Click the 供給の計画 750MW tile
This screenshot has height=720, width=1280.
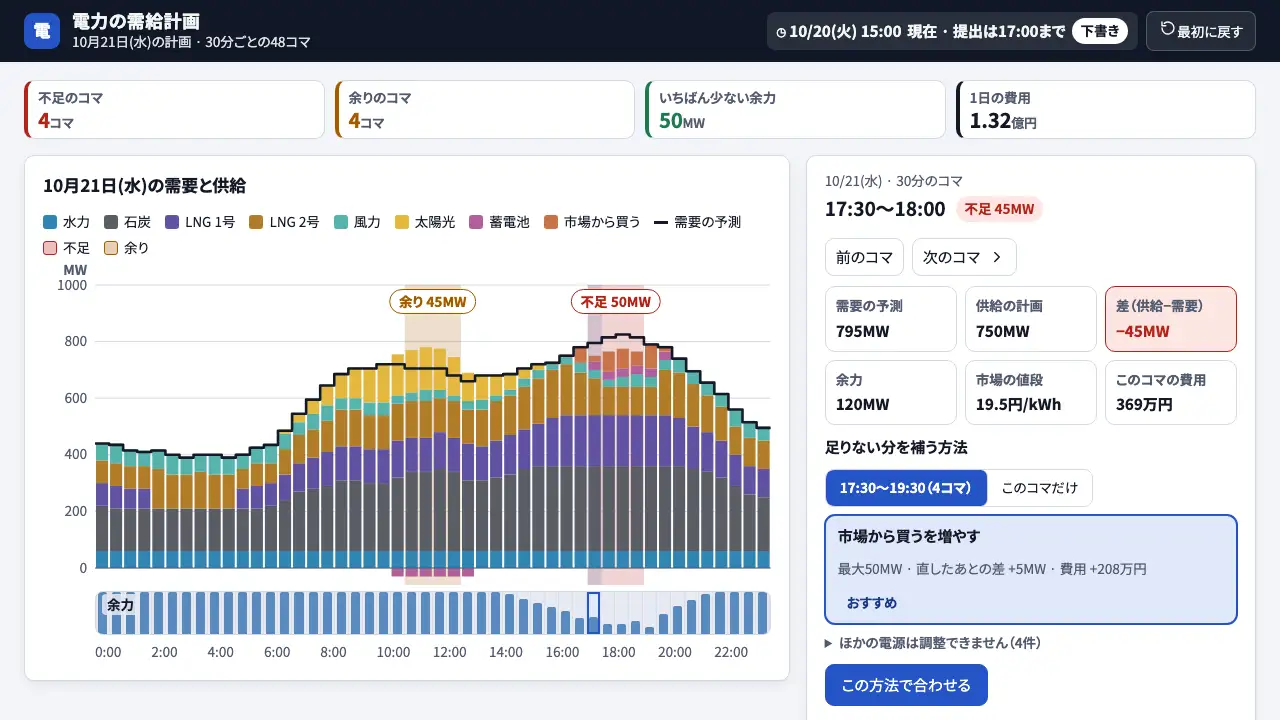tap(1031, 319)
